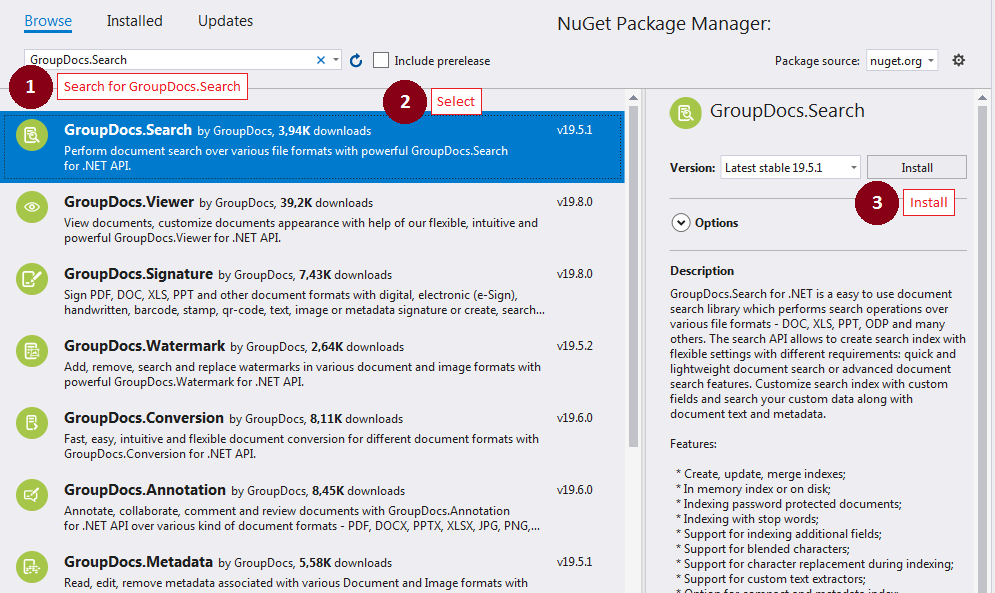Click the GroupDocs.Annotation package icon
Screen dimensions: 995x593
click(x=32, y=495)
